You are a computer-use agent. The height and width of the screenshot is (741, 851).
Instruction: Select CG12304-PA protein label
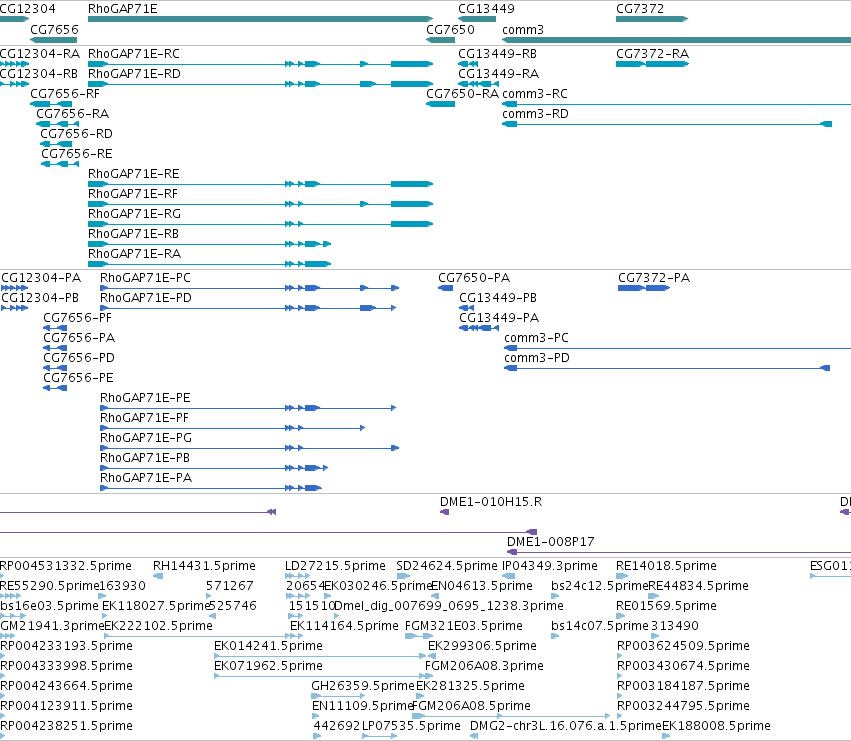[41, 278]
